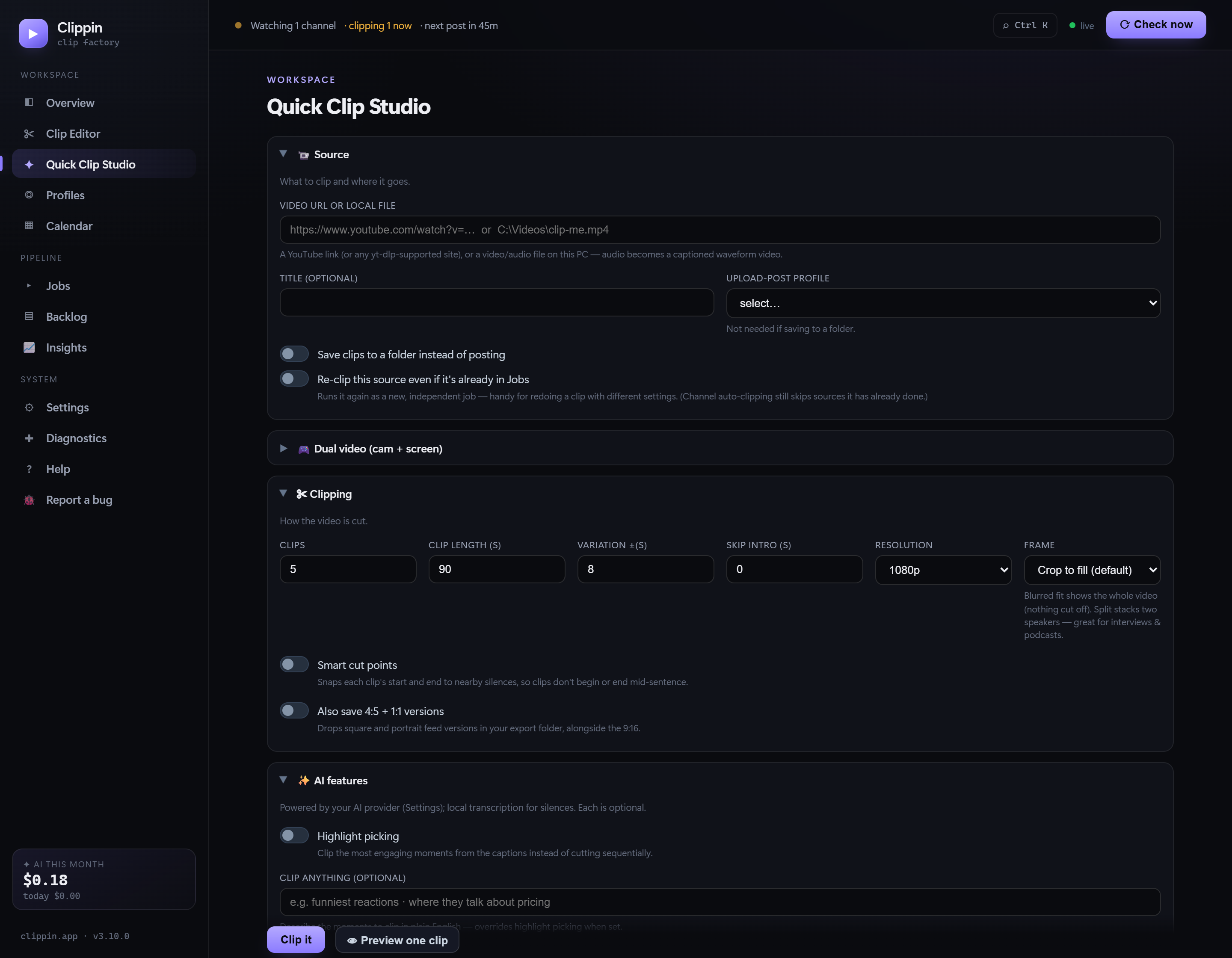
Task: Open Settings from sidebar
Action: click(104, 407)
